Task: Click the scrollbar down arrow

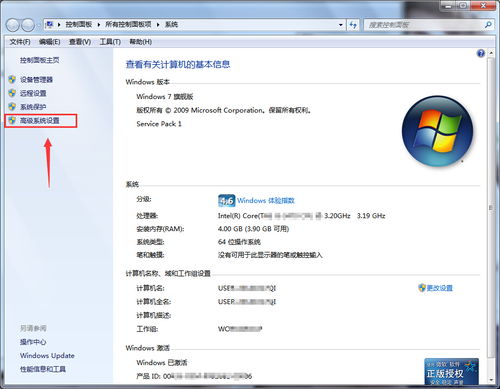Action: (x=491, y=380)
